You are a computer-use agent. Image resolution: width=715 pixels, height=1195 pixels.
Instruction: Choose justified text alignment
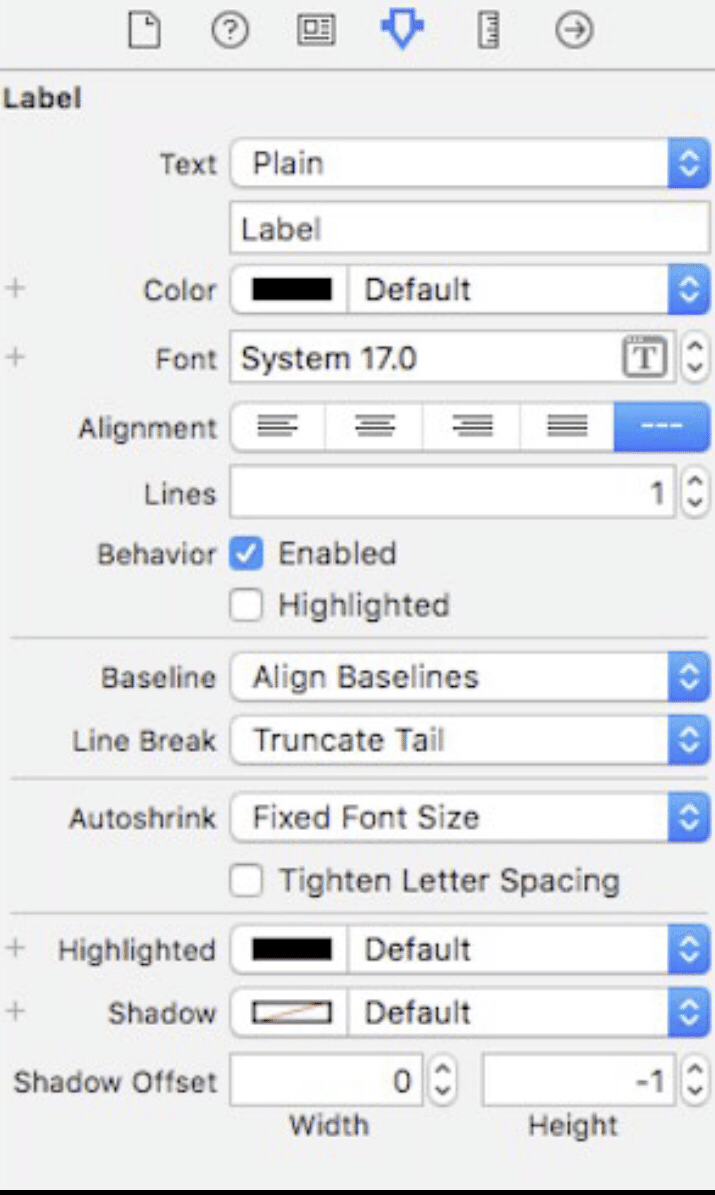pyautogui.click(x=567, y=427)
